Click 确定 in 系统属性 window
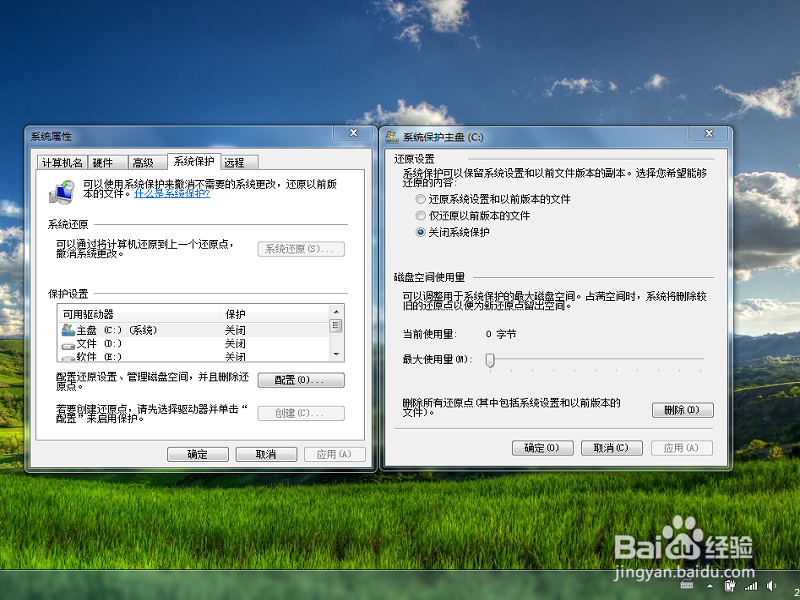 [x=198, y=454]
